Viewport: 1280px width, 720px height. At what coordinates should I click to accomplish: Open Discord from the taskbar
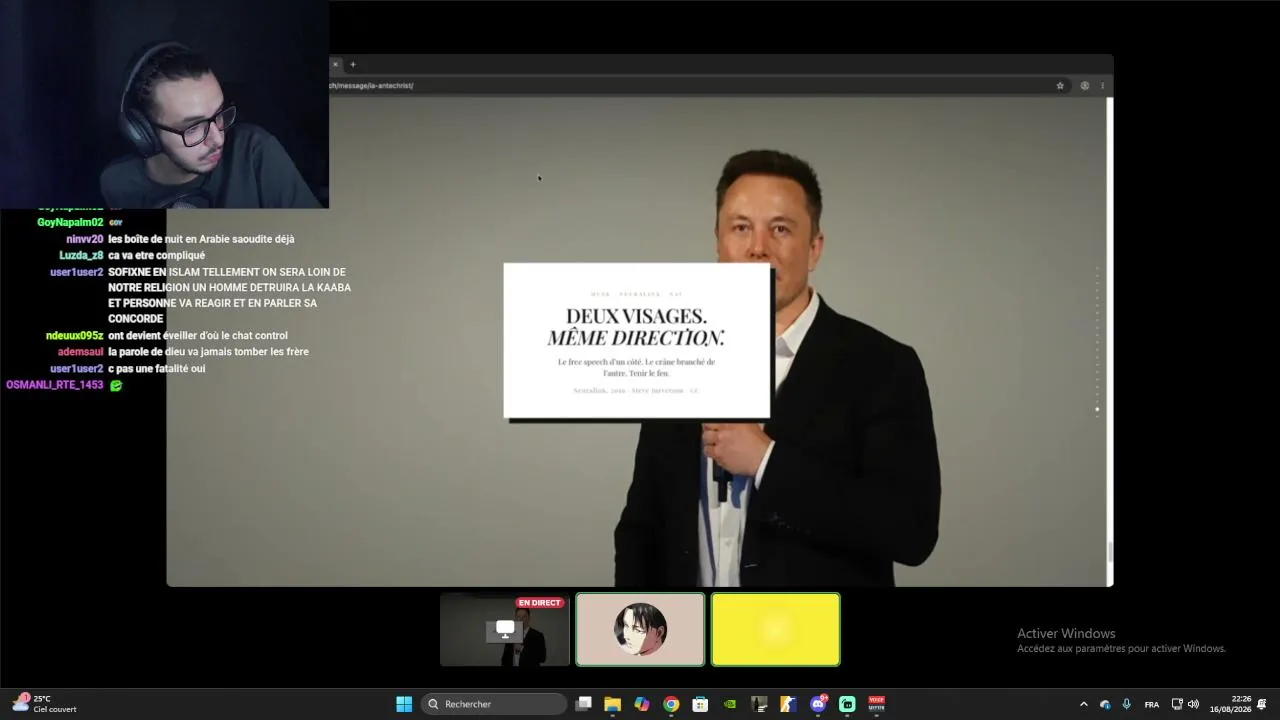point(818,704)
